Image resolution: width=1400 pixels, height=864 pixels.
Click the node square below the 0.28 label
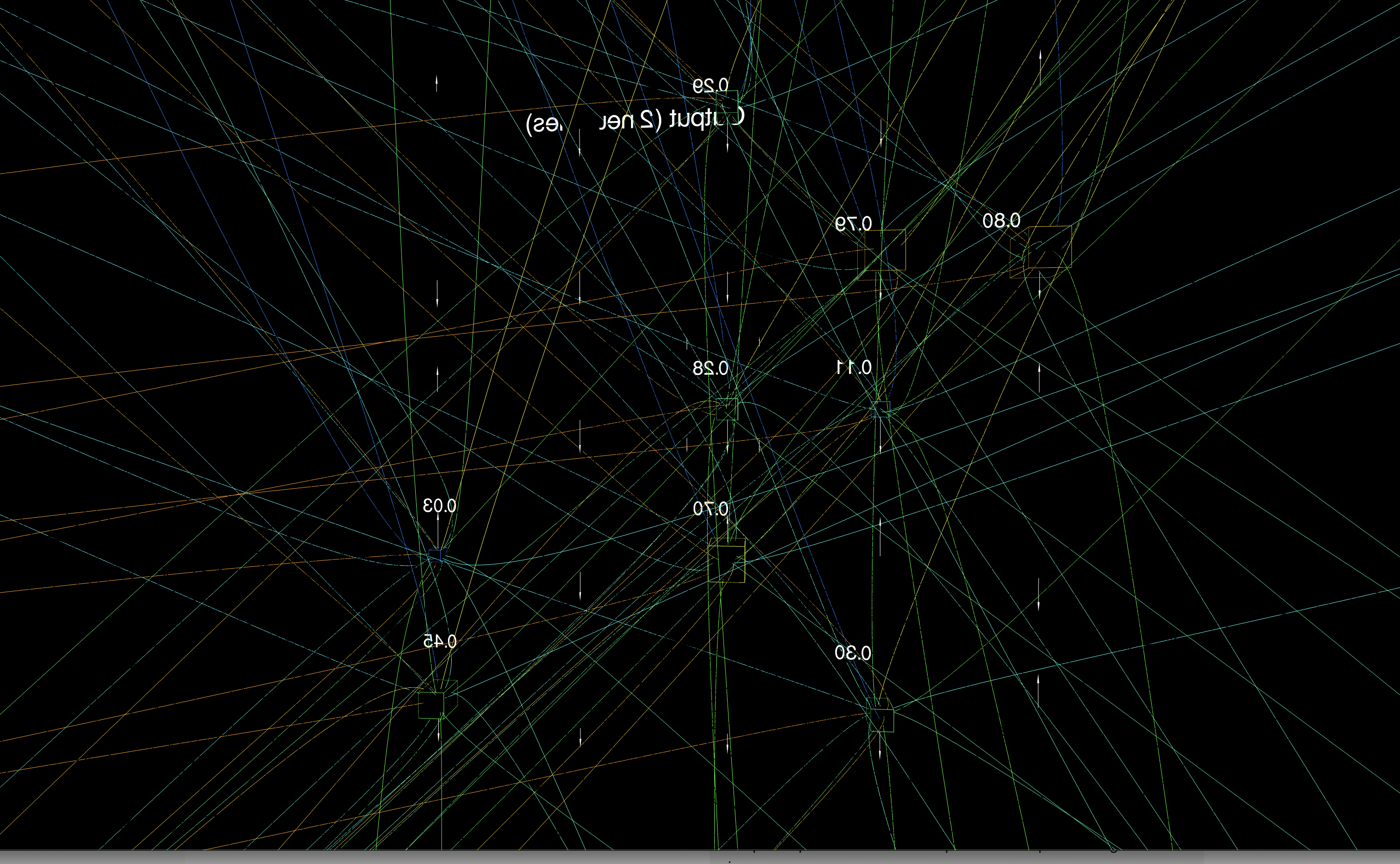point(727,409)
